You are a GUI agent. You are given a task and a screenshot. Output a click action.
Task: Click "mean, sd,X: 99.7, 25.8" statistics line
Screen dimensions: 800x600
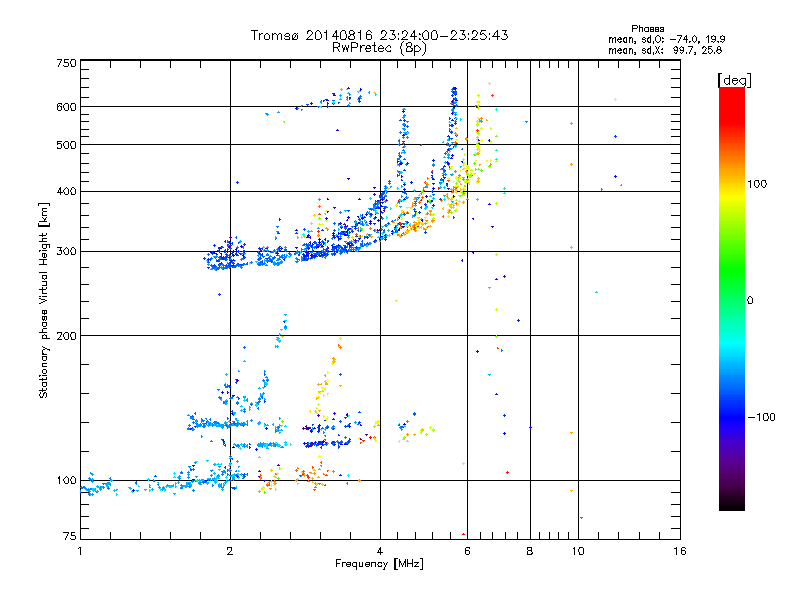[x=665, y=50]
